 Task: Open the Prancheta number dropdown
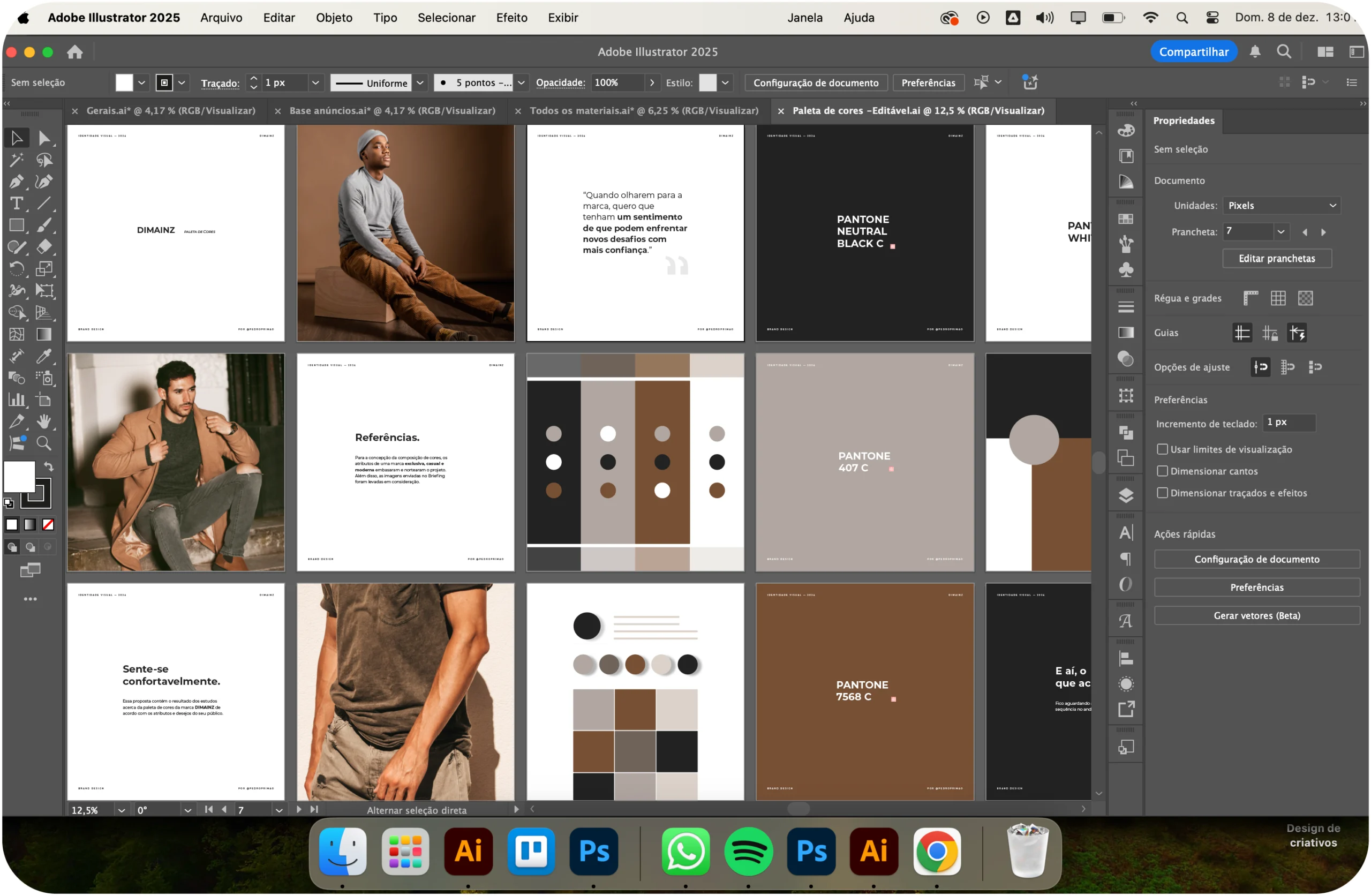click(1281, 232)
